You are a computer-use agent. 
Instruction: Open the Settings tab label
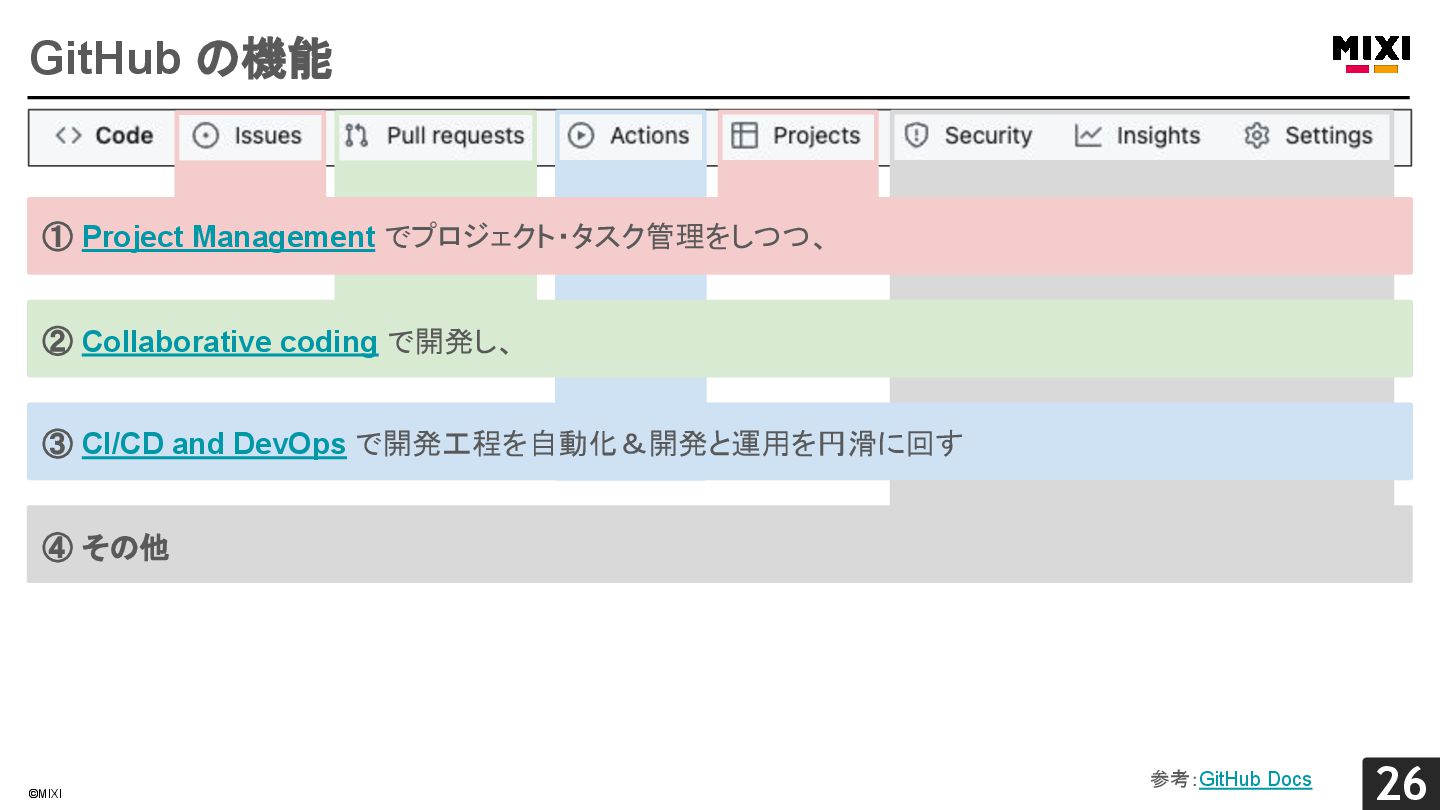tap(1329, 136)
